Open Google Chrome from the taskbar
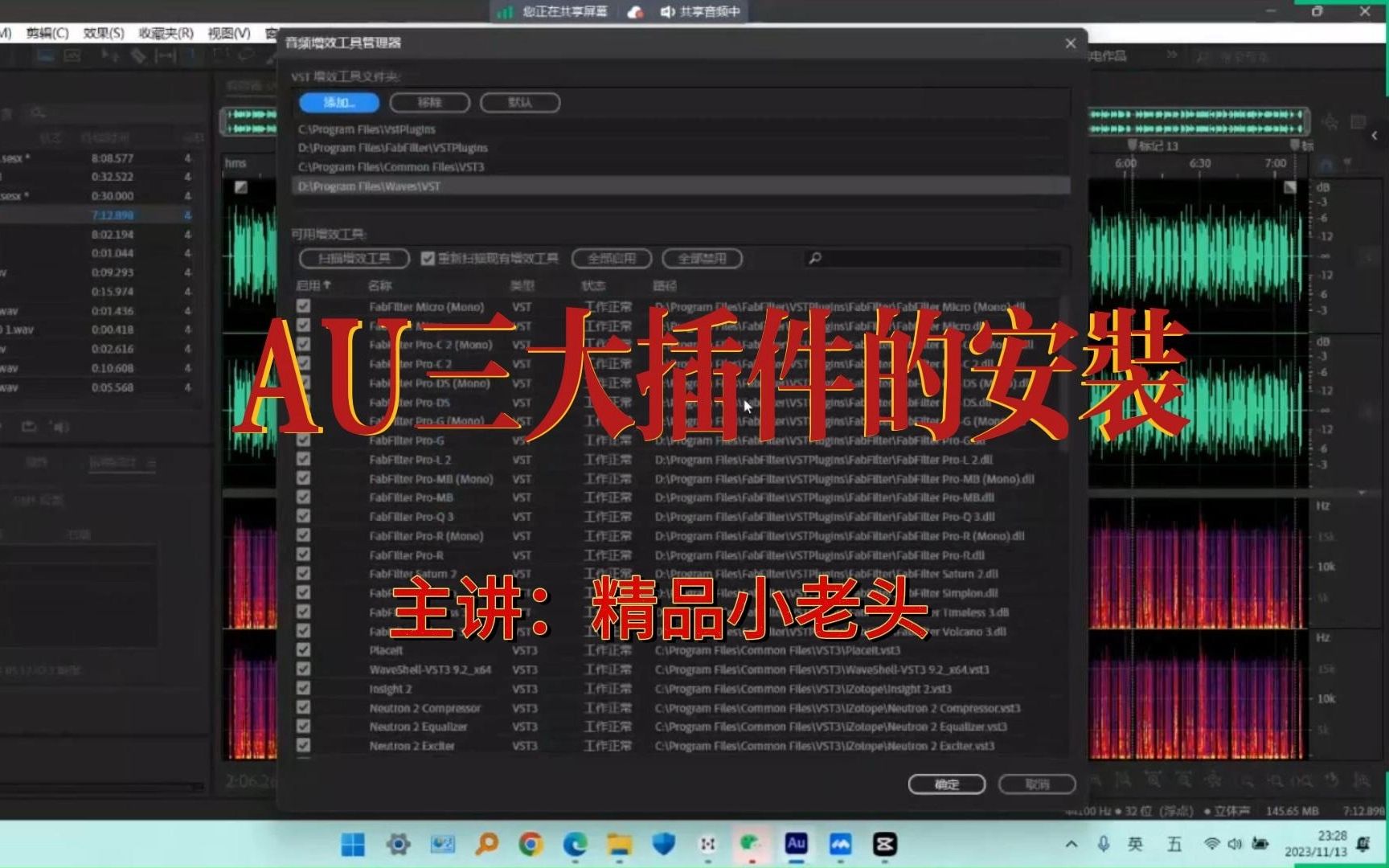 [531, 844]
